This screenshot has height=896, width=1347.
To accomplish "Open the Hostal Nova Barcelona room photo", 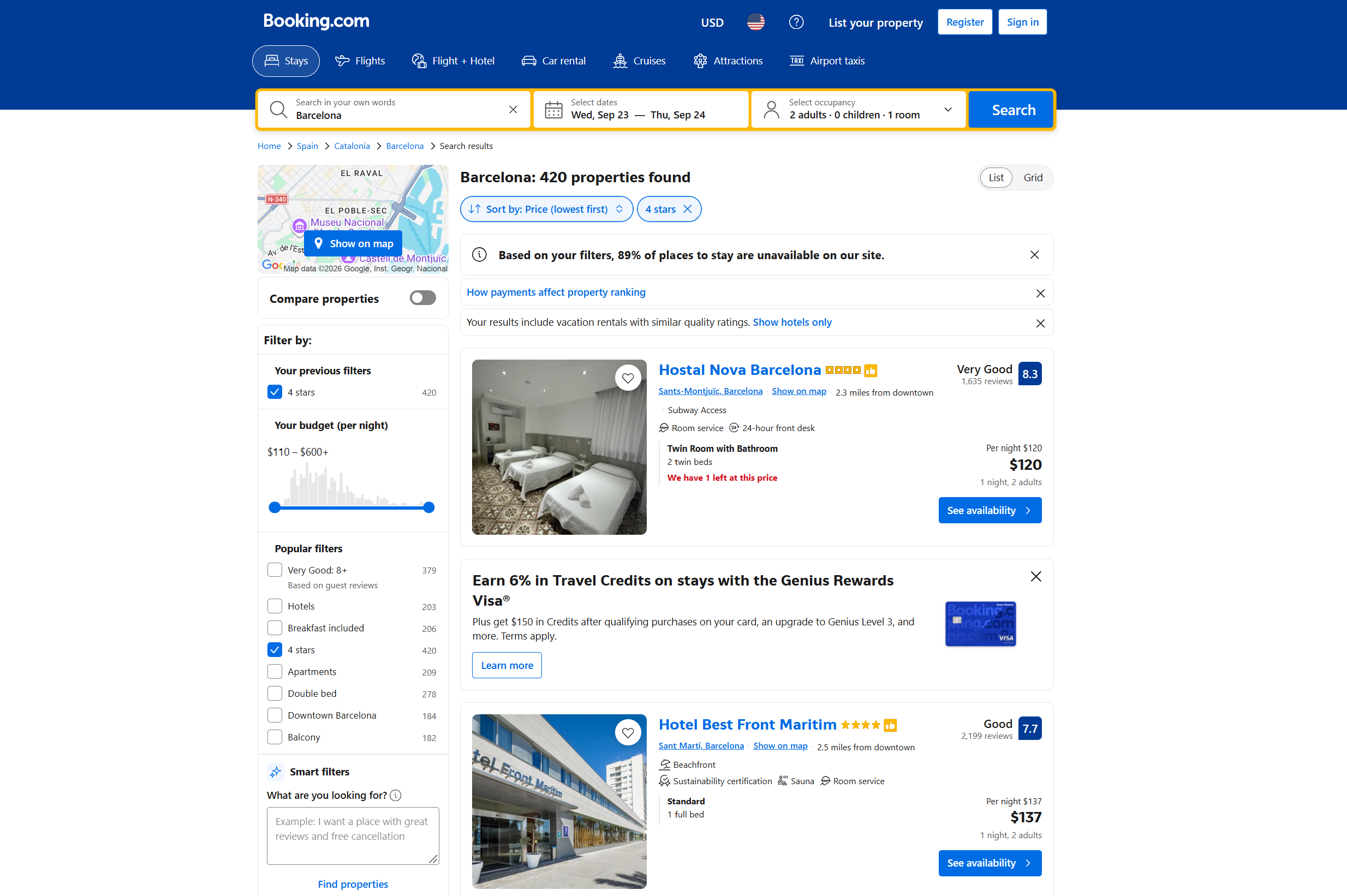I will [559, 447].
